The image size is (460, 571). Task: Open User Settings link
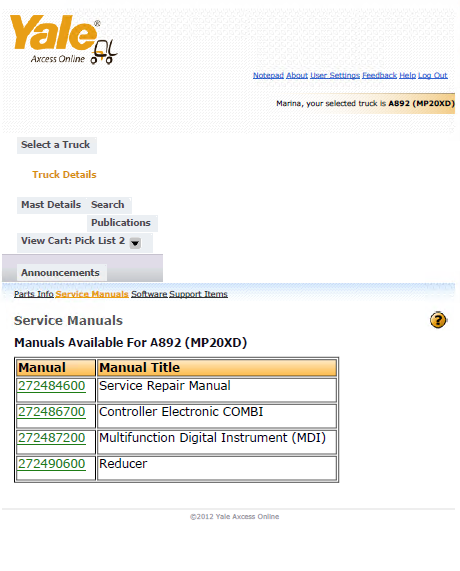[x=335, y=75]
